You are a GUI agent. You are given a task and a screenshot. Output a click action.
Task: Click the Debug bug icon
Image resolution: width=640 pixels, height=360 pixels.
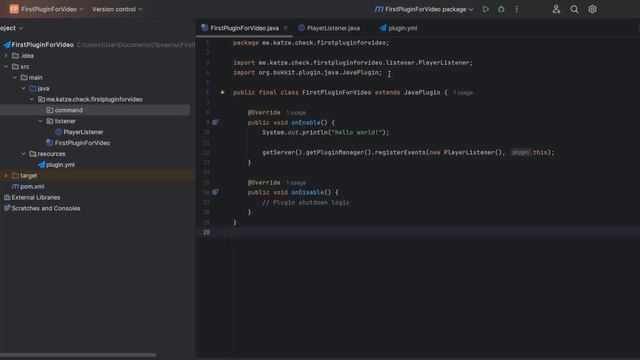pyautogui.click(x=501, y=9)
